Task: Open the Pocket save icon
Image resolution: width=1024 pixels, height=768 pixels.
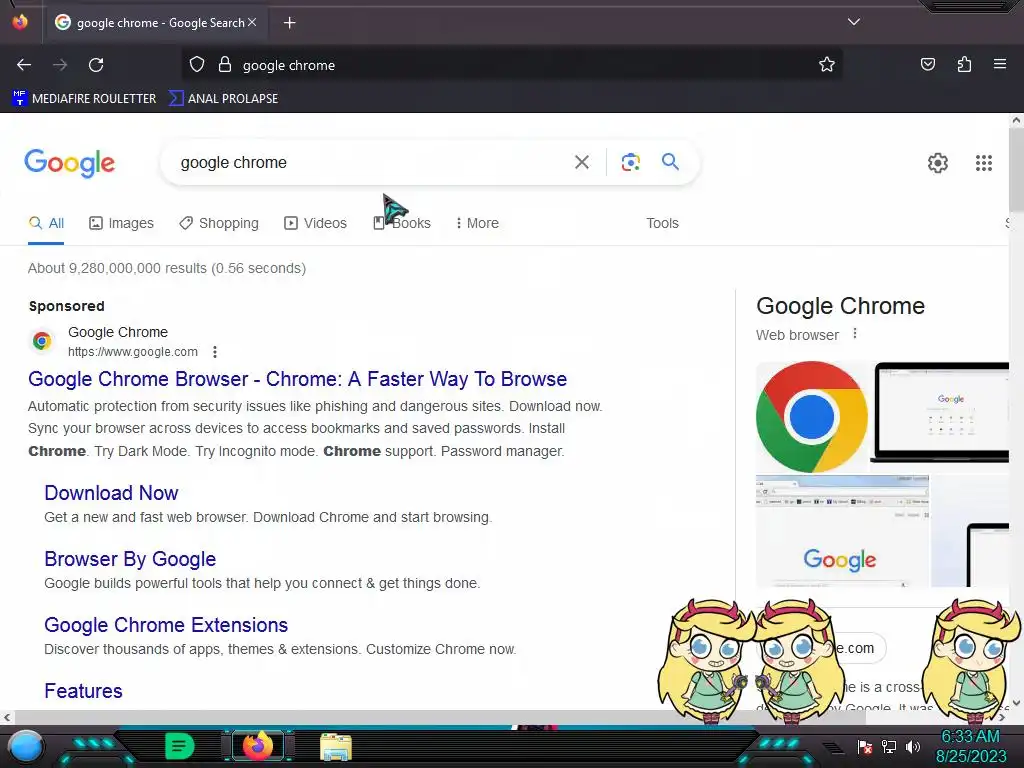Action: click(927, 65)
